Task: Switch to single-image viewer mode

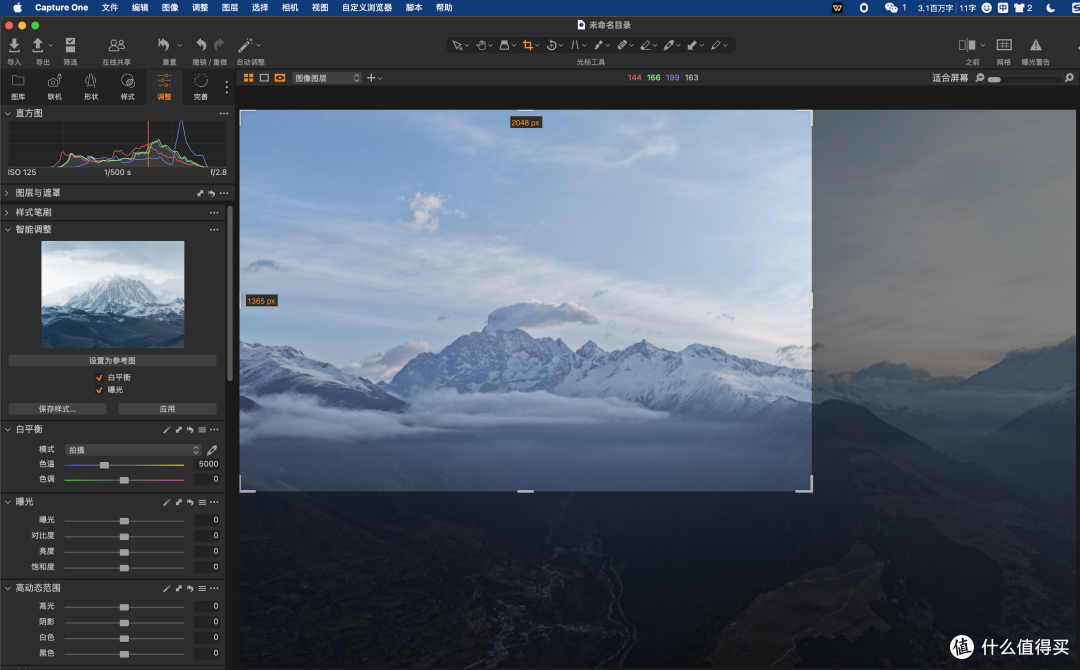Action: [x=264, y=78]
